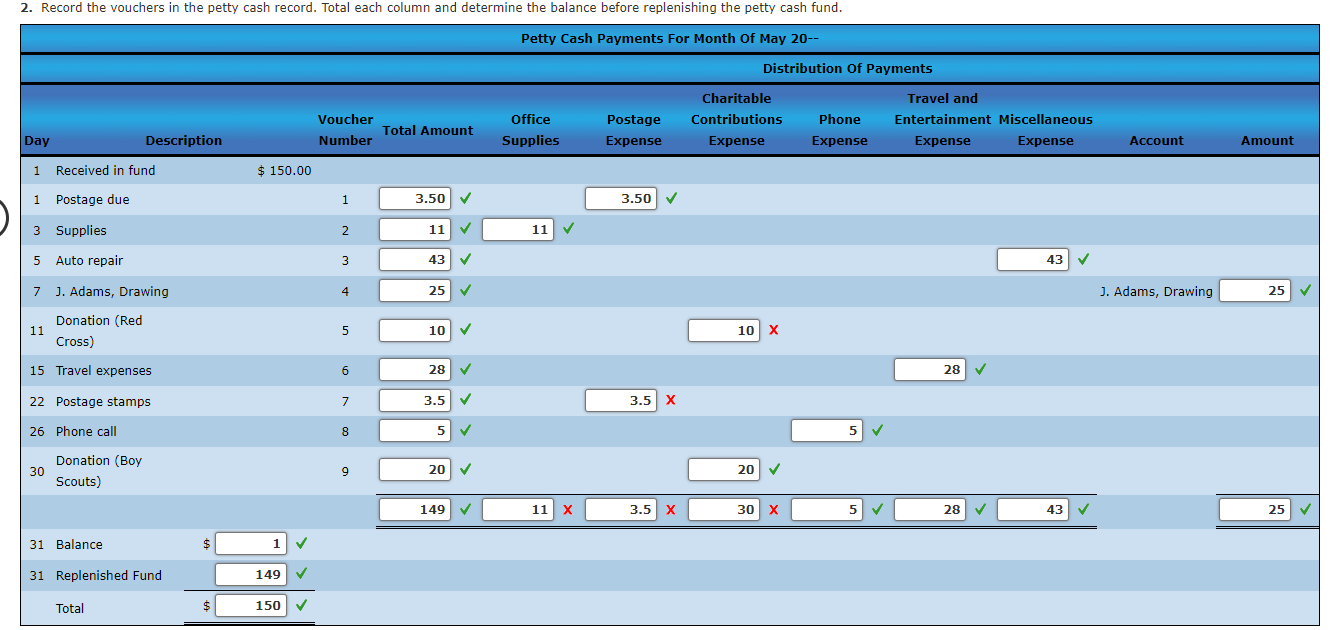Click the red X beside Charitable Contributions total 30

(773, 509)
